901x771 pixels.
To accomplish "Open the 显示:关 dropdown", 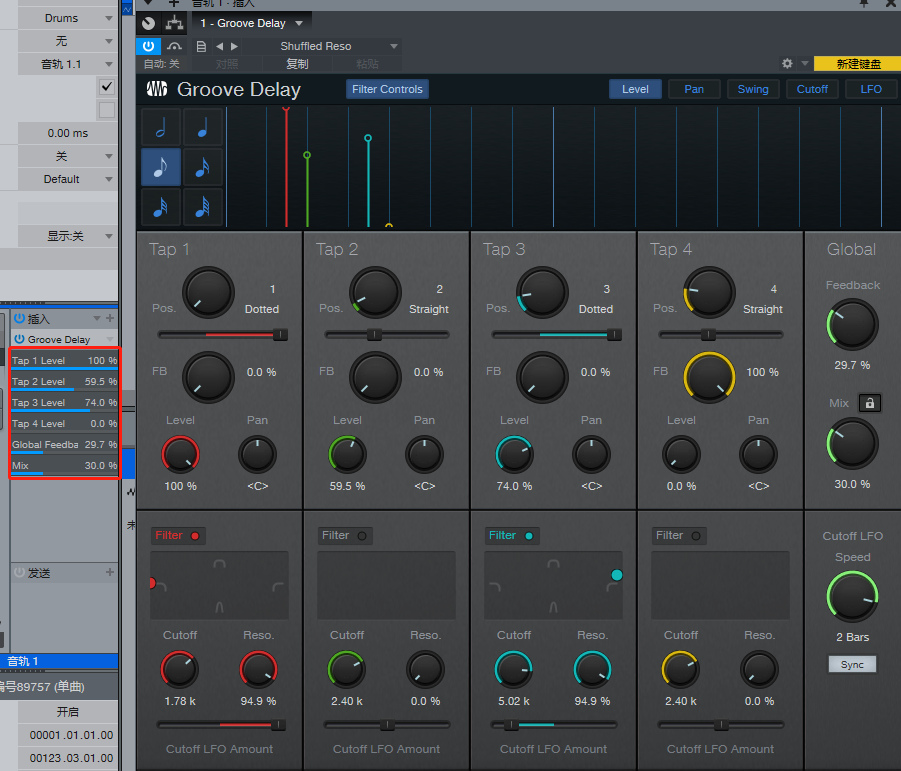I will pyautogui.click(x=67, y=236).
